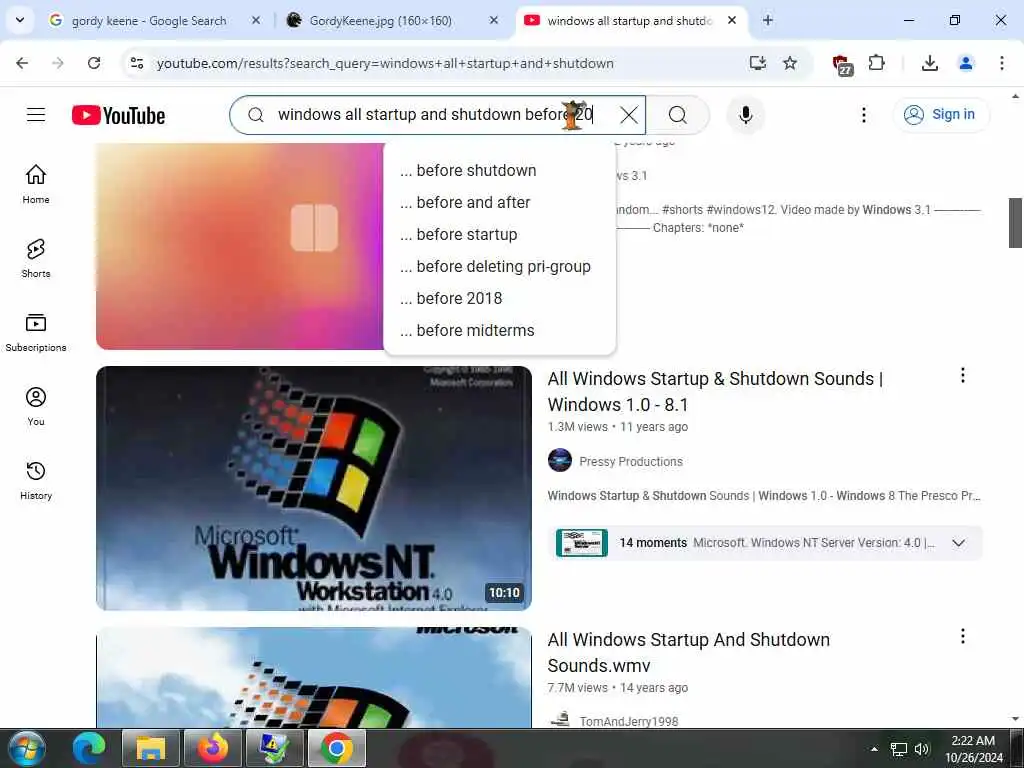
Task: Open History in the sidebar
Action: point(36,479)
